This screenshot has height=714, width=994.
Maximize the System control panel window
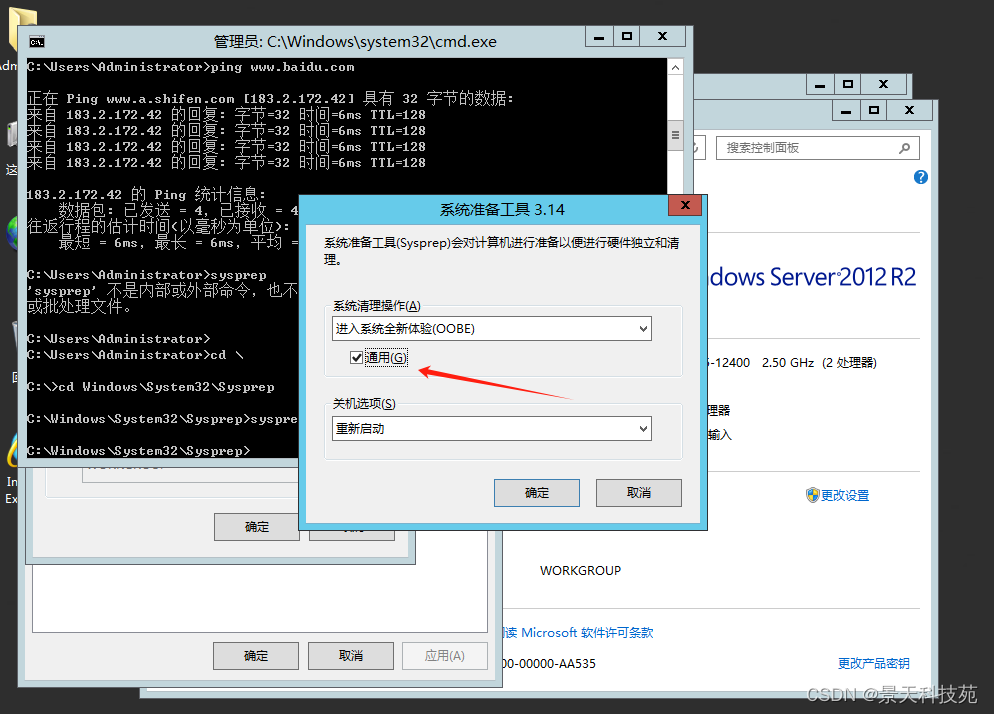874,110
